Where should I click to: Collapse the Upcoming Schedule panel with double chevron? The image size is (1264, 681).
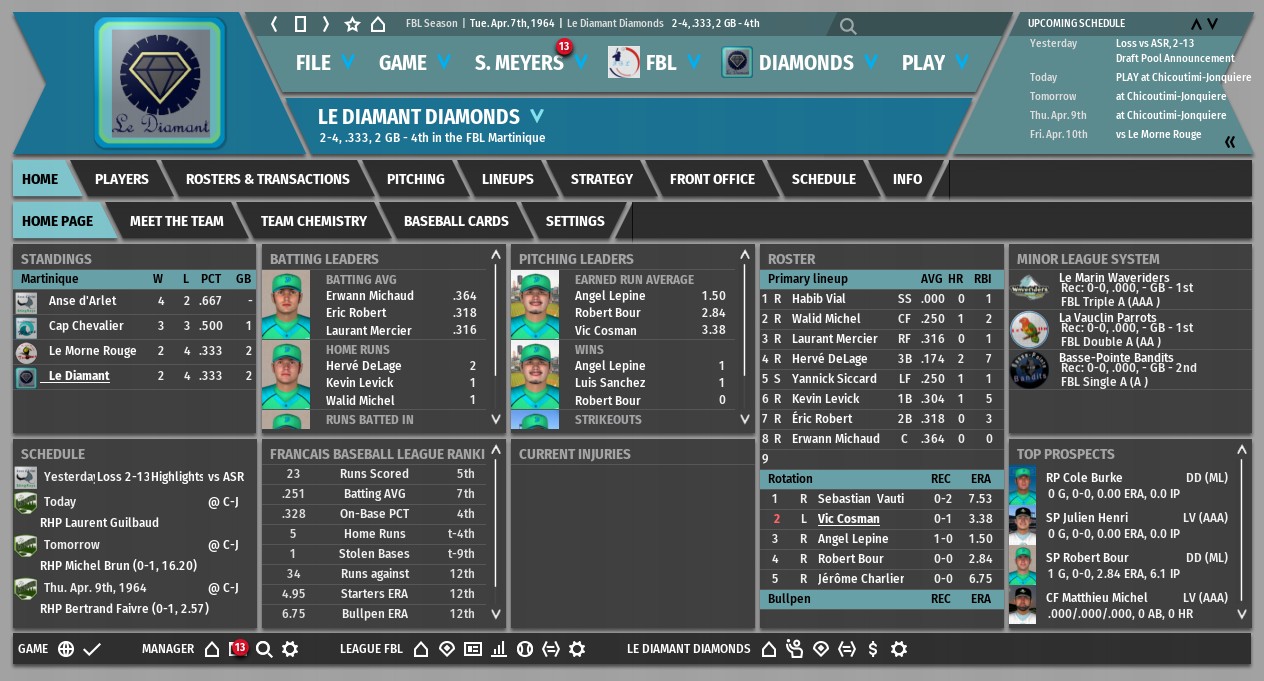[x=1230, y=142]
